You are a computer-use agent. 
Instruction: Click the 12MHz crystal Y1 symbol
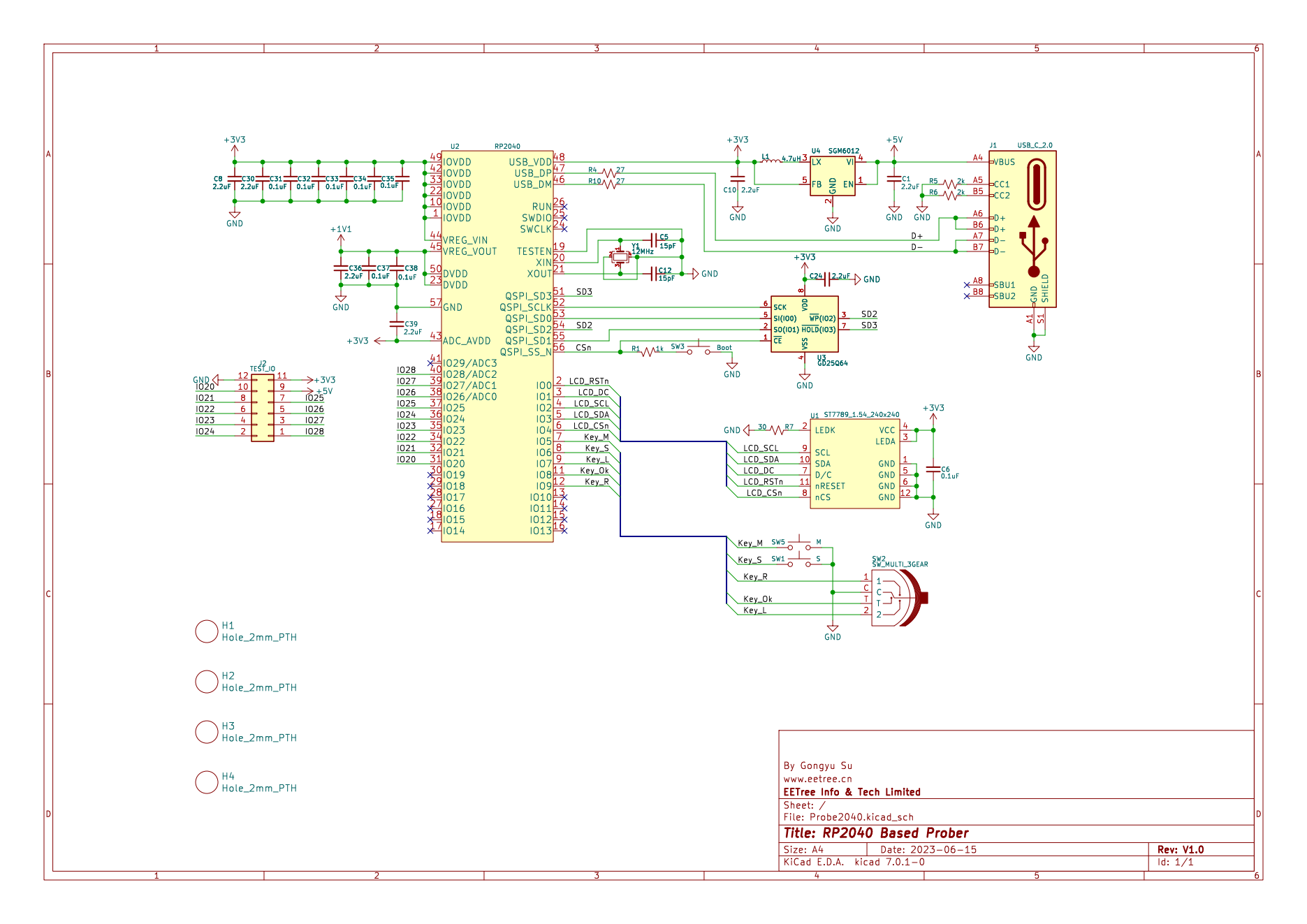(x=620, y=257)
